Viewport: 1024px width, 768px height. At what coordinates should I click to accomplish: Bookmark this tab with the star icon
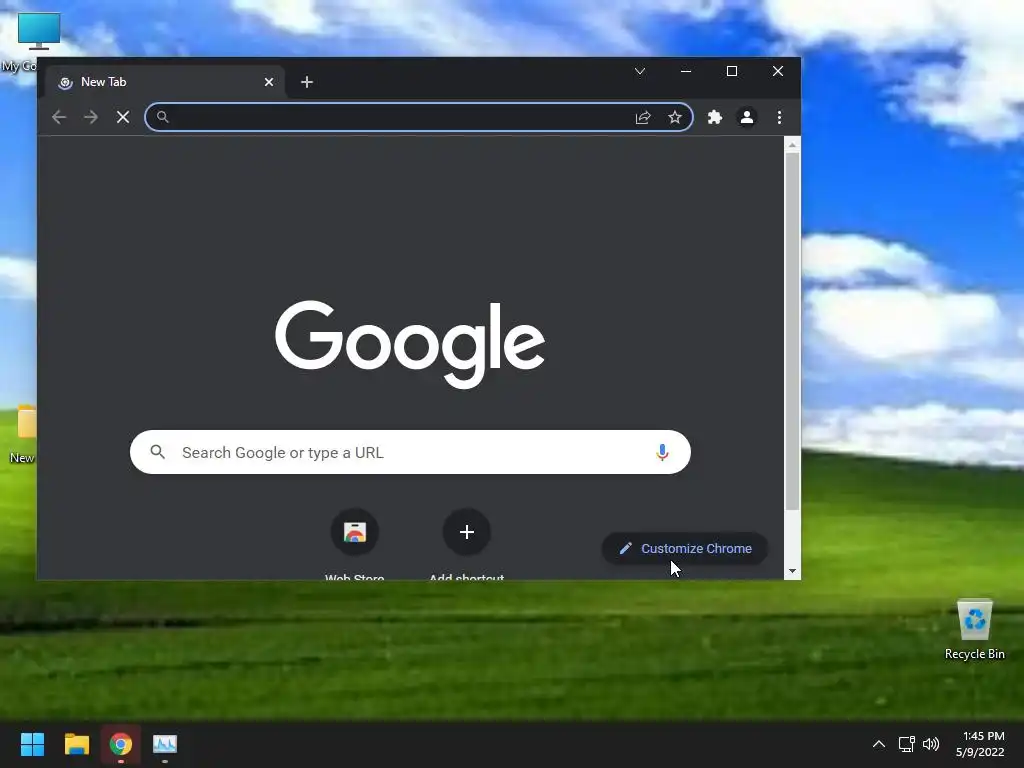[675, 117]
